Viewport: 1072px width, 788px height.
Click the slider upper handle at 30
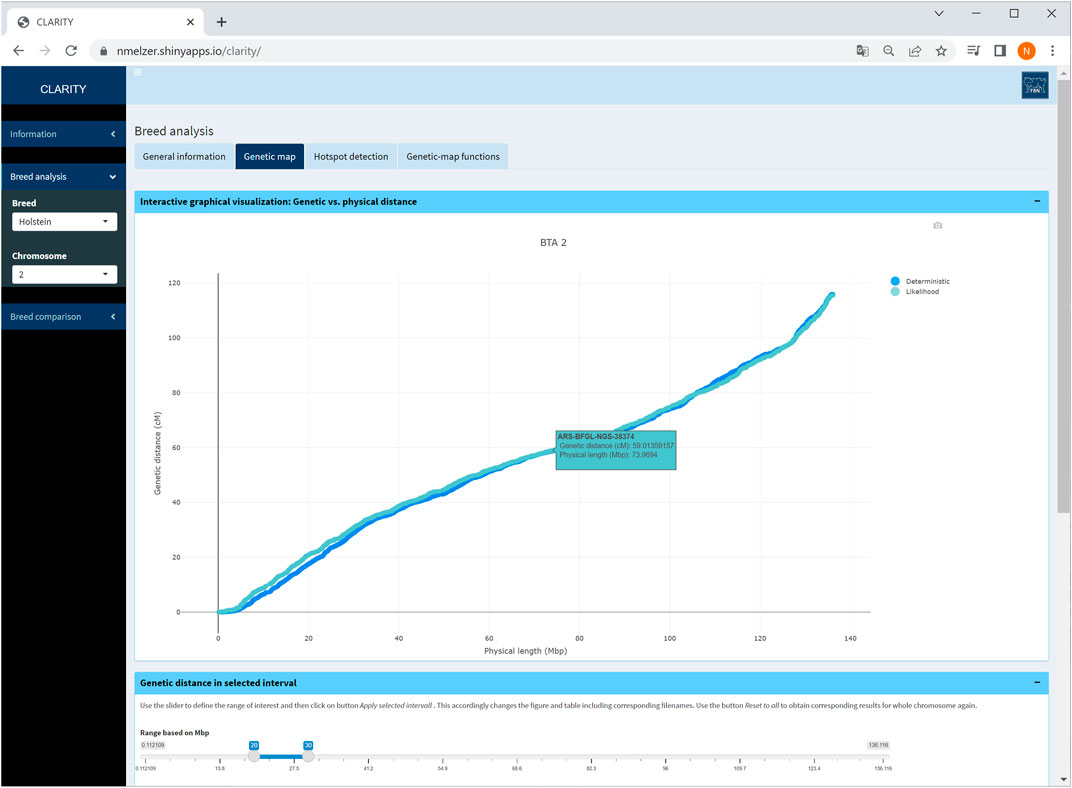[x=308, y=757]
